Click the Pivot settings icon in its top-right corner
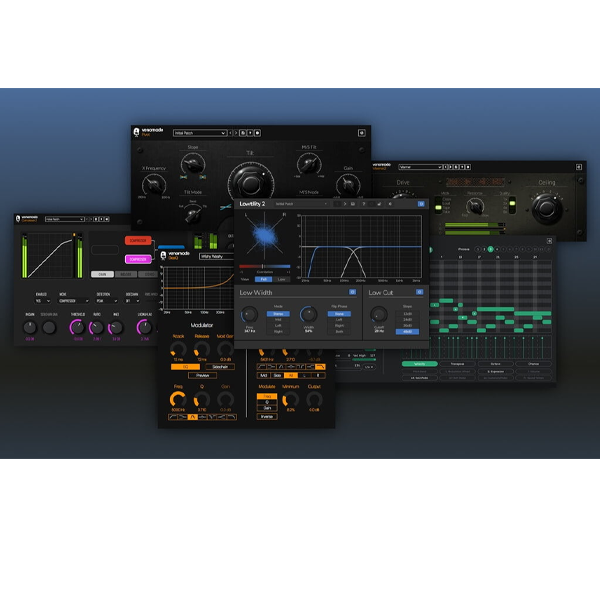This screenshot has height=600, width=600. 362,133
